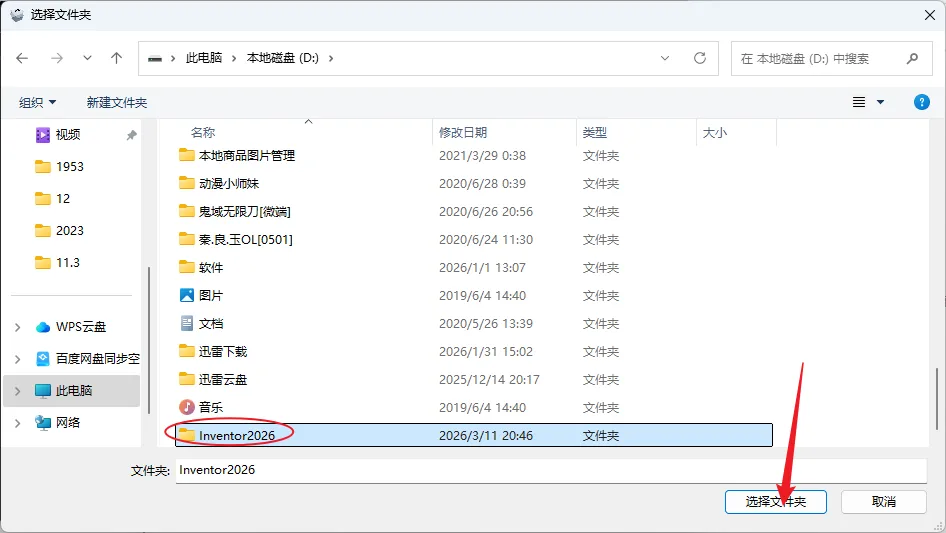Image resolution: width=946 pixels, height=533 pixels.
Task: Click the 文件夹 name input field
Action: pos(551,470)
